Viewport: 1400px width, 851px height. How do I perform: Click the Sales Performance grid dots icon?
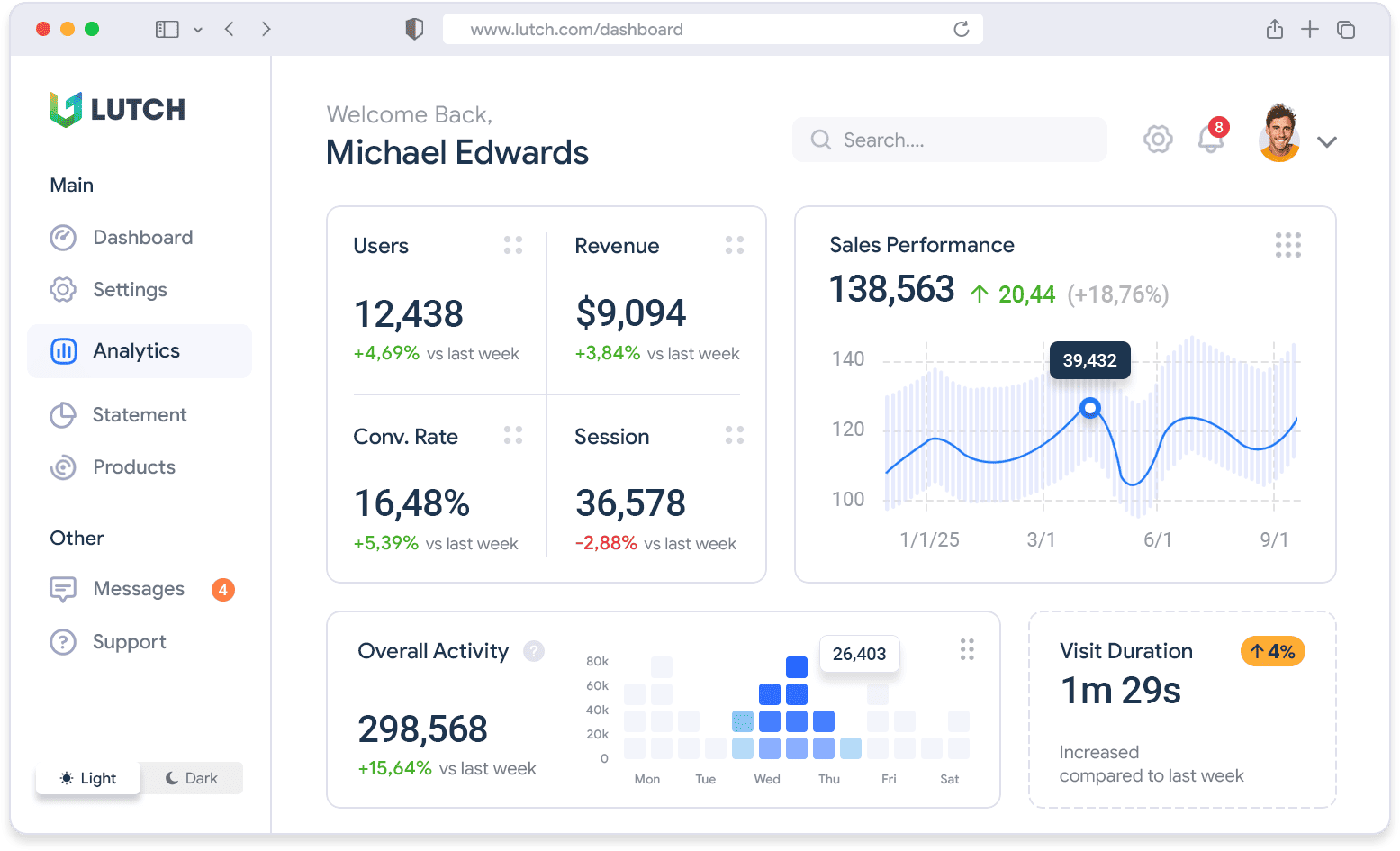(x=1287, y=245)
